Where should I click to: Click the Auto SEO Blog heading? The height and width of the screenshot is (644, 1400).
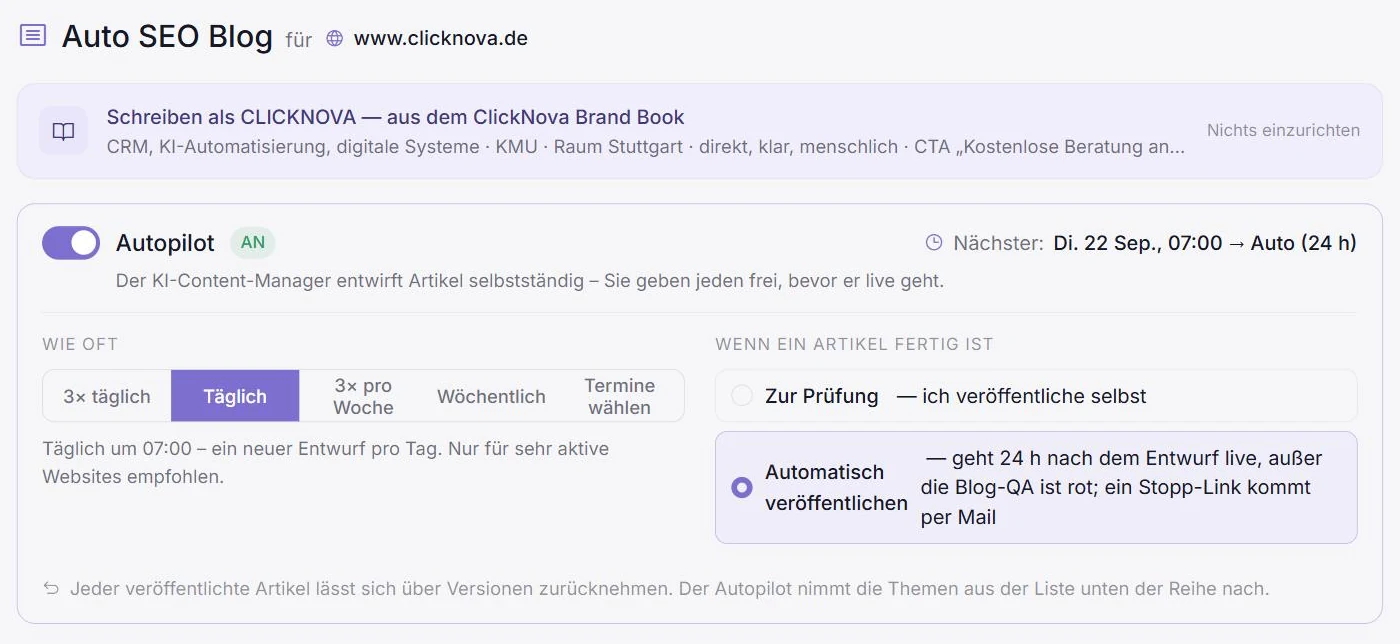coord(167,37)
